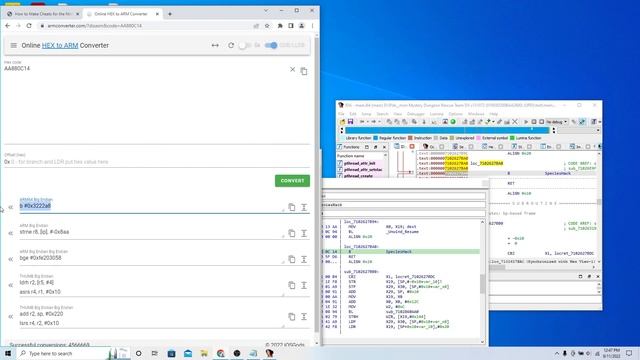
Task: Reload the armconverter page
Action: click(x=29, y=26)
